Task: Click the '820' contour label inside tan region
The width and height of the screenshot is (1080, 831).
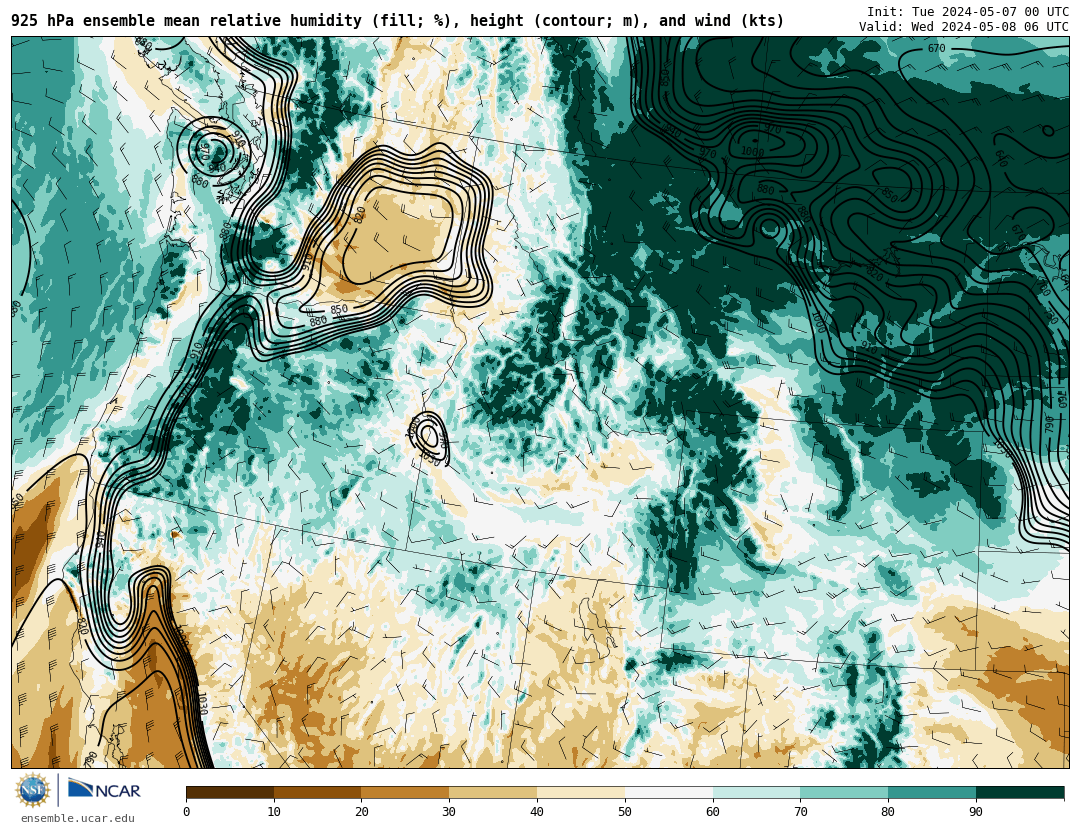Action: 360,215
